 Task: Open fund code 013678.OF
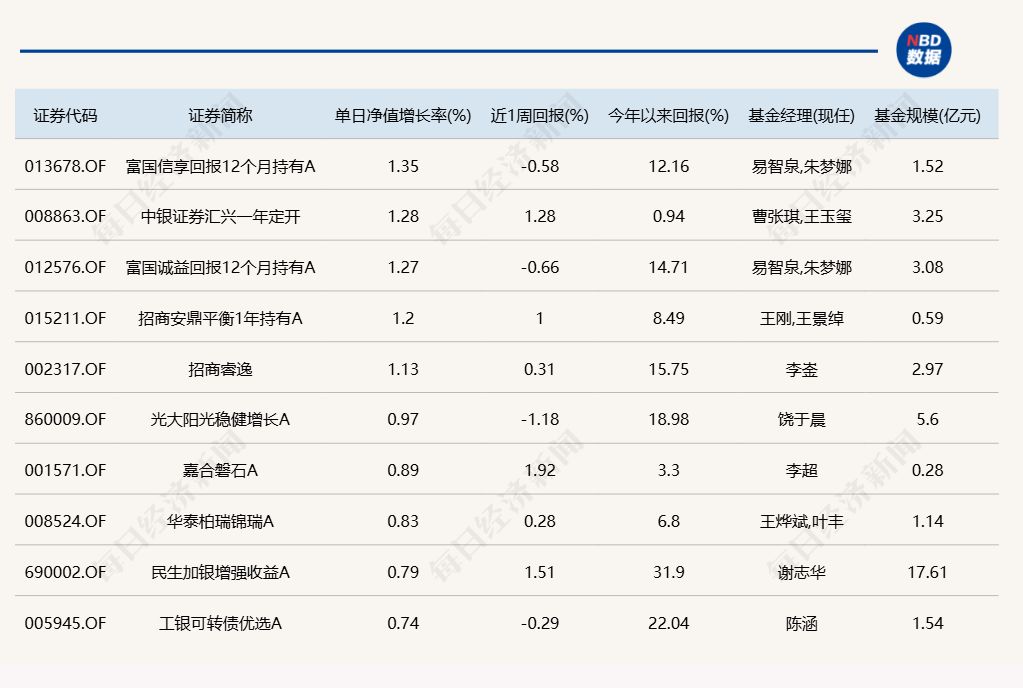[65, 166]
